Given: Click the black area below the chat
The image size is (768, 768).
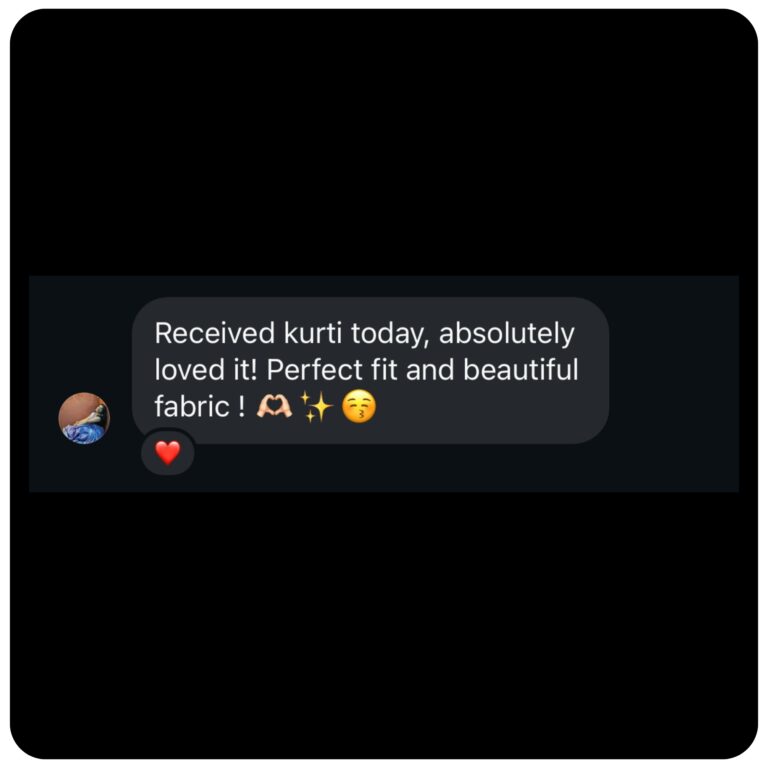Looking at the screenshot, I should (x=384, y=625).
